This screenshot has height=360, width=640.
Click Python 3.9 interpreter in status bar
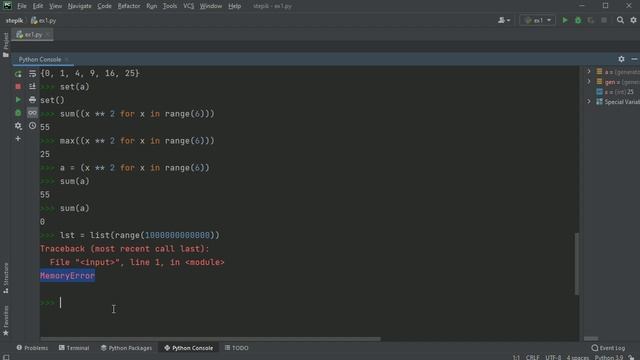609,357
